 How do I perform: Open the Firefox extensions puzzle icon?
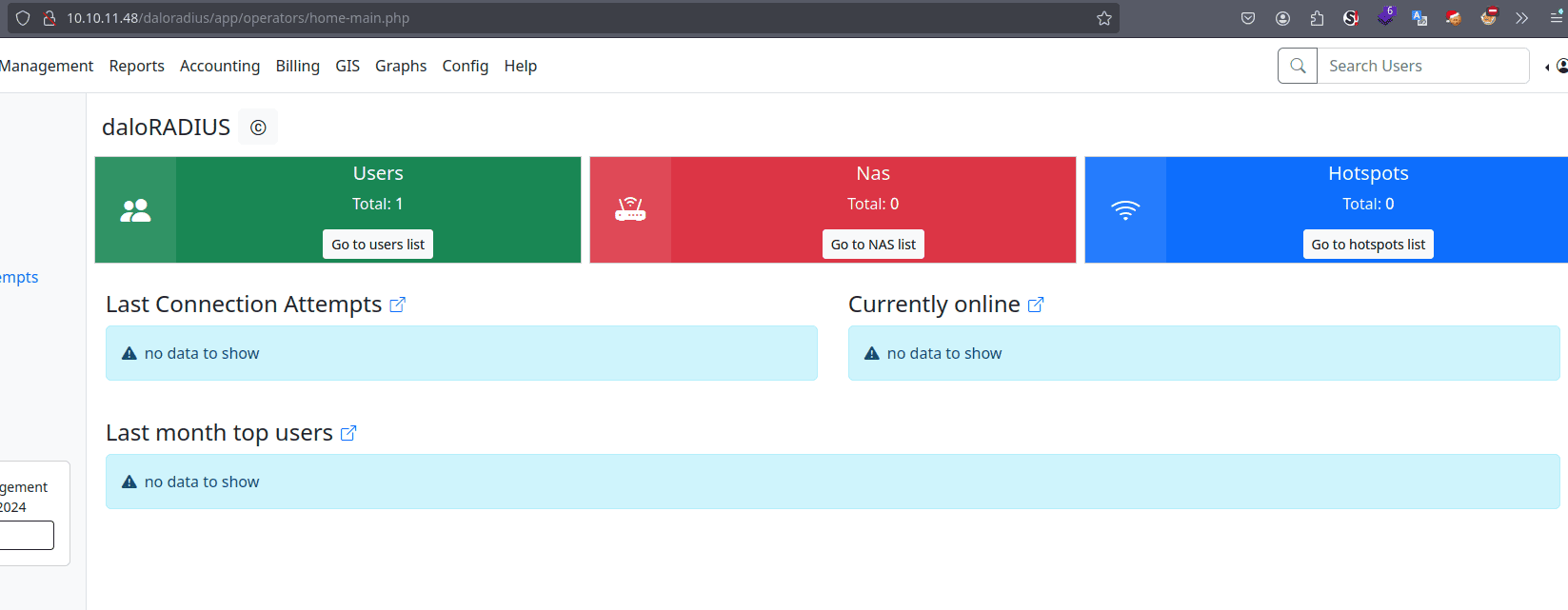click(x=1317, y=18)
